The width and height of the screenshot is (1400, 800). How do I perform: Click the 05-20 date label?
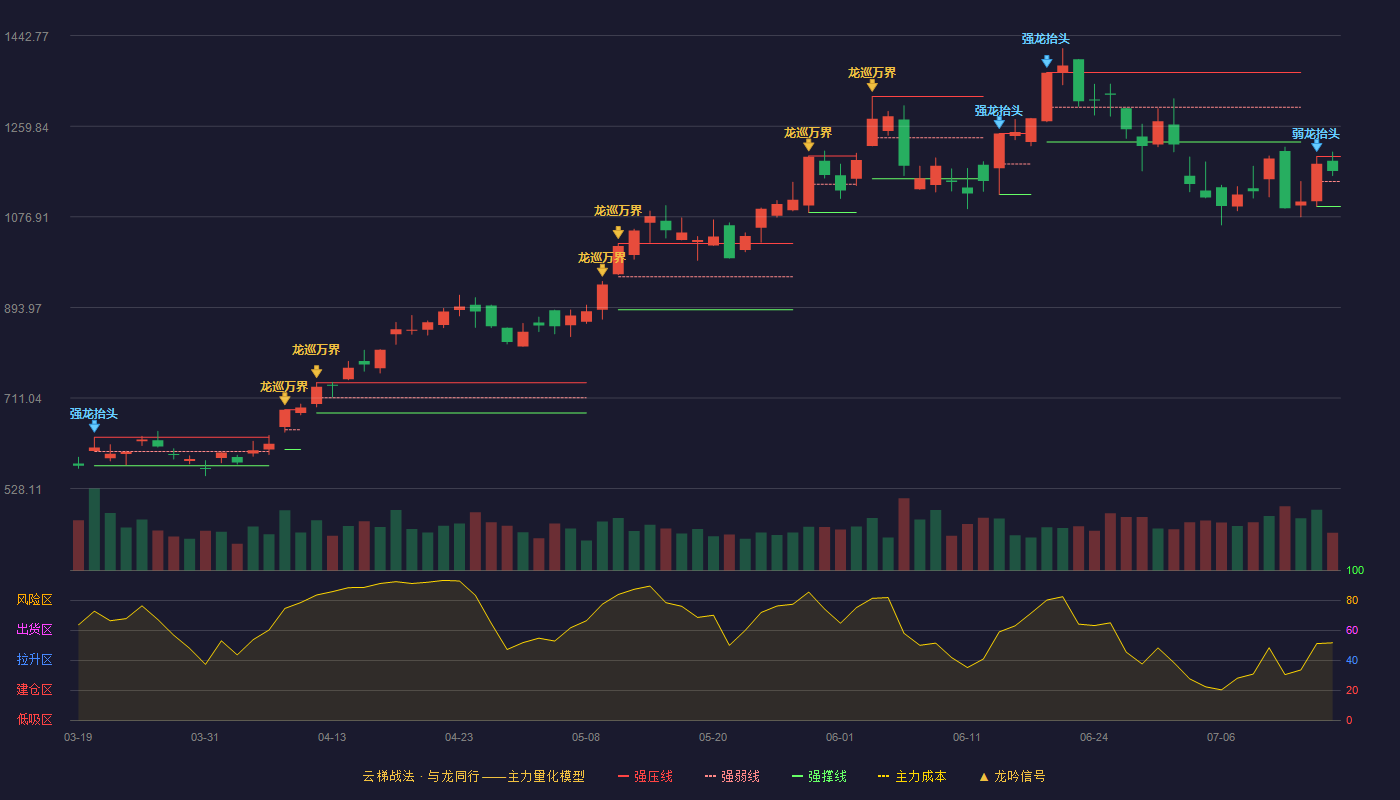coord(713,737)
